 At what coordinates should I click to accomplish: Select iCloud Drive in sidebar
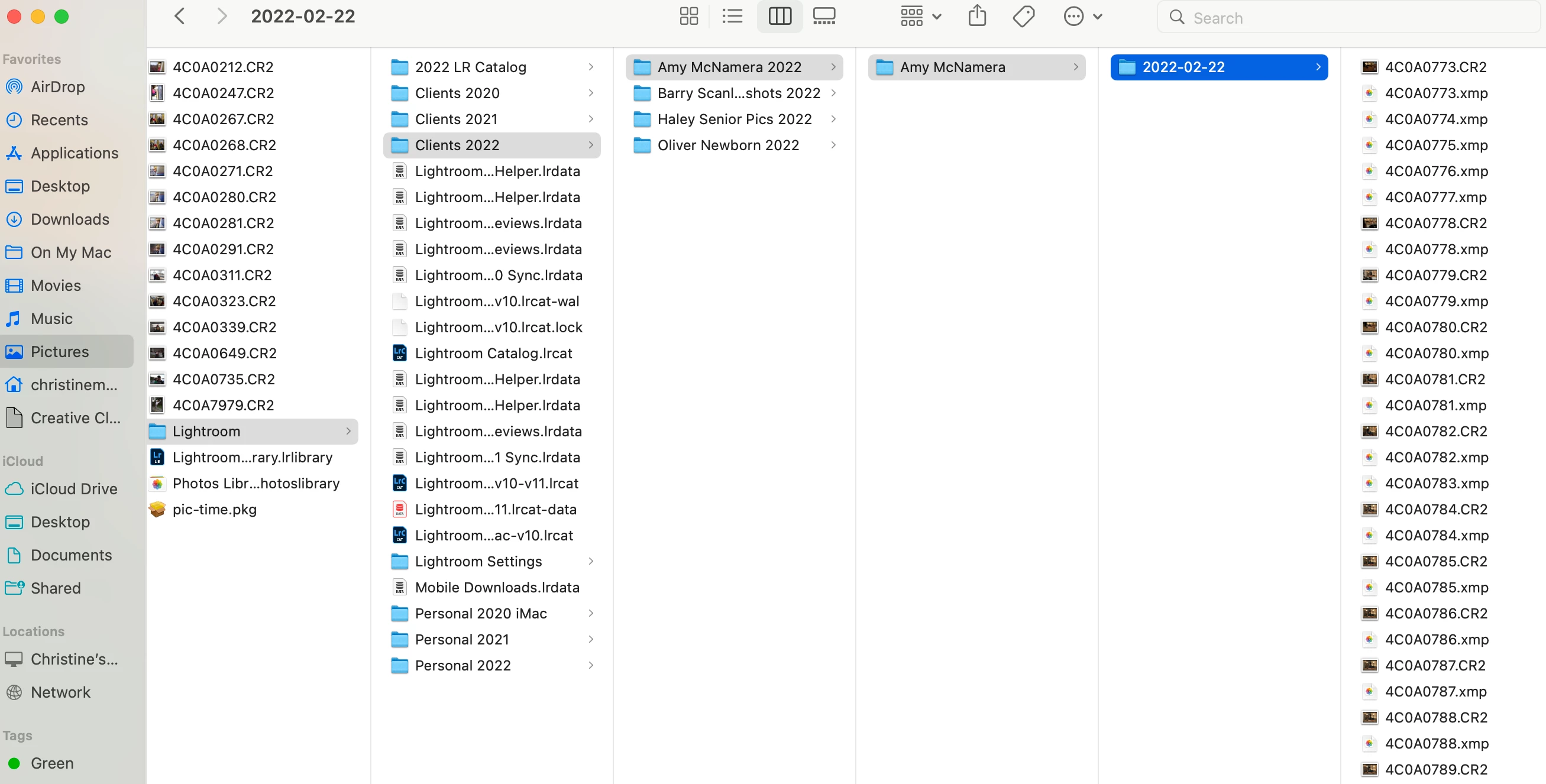coord(73,488)
